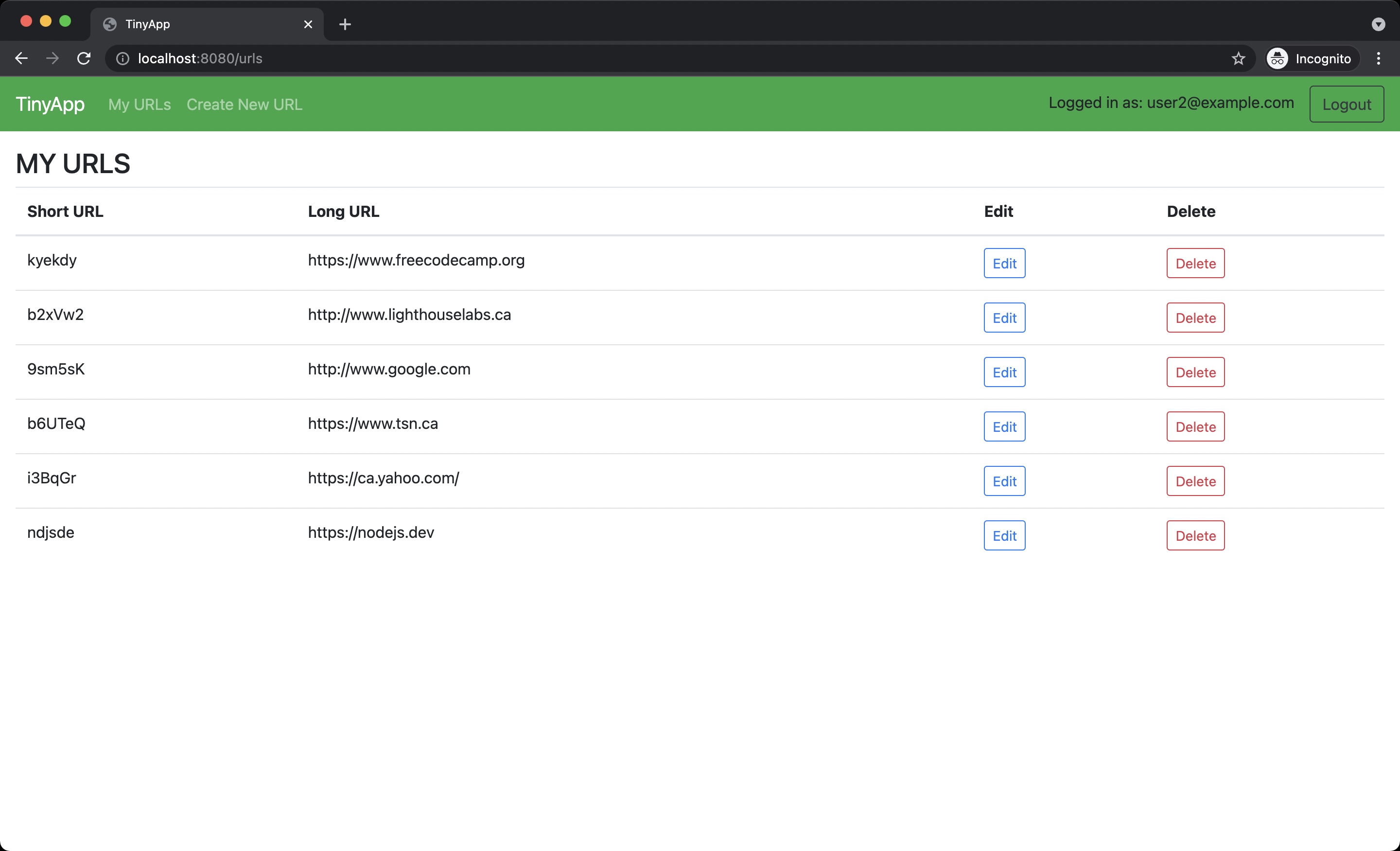
Task: Select the TinyApp browser tab
Action: click(199, 24)
